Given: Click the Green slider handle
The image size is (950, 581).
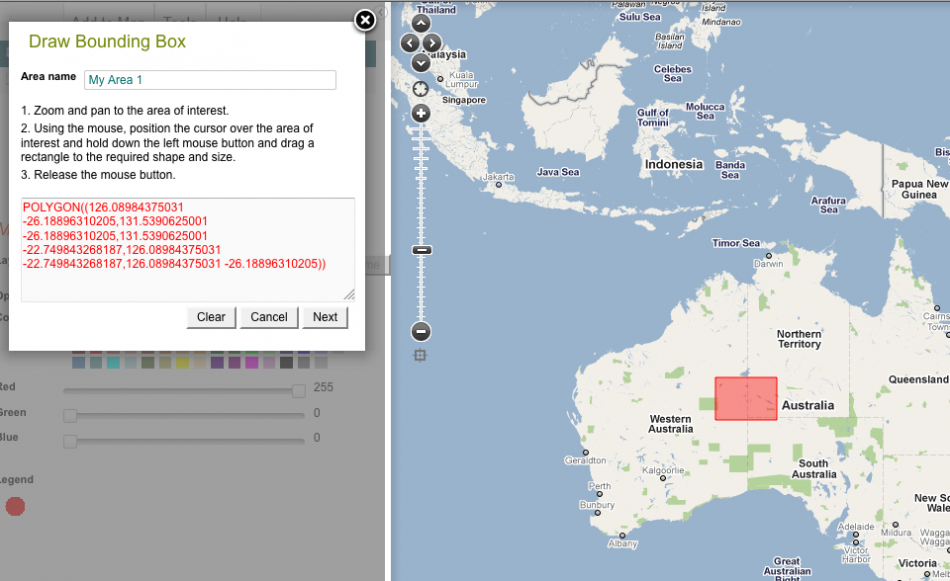Looking at the screenshot, I should pos(70,415).
